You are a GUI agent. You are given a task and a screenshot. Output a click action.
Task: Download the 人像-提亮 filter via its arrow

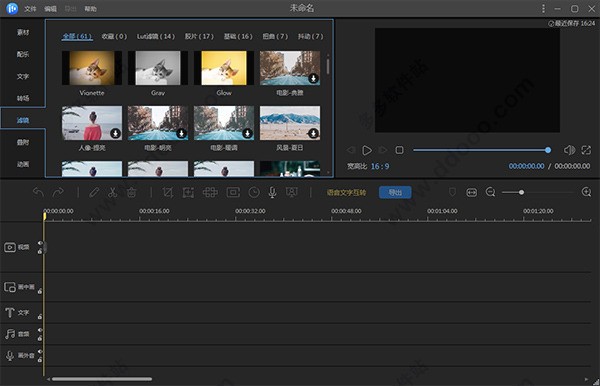pos(115,133)
